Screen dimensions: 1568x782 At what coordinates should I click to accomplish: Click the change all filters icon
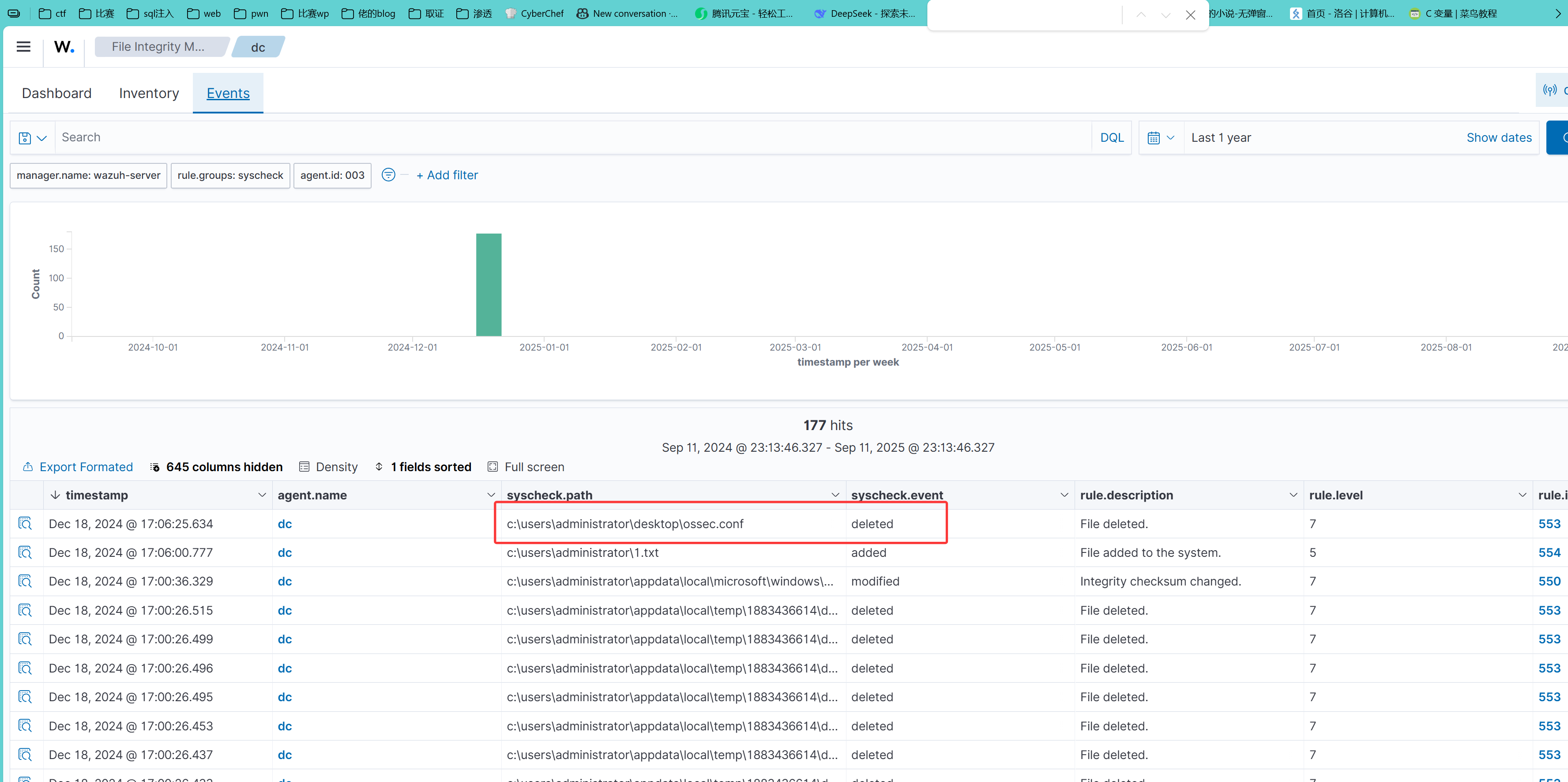click(x=388, y=175)
